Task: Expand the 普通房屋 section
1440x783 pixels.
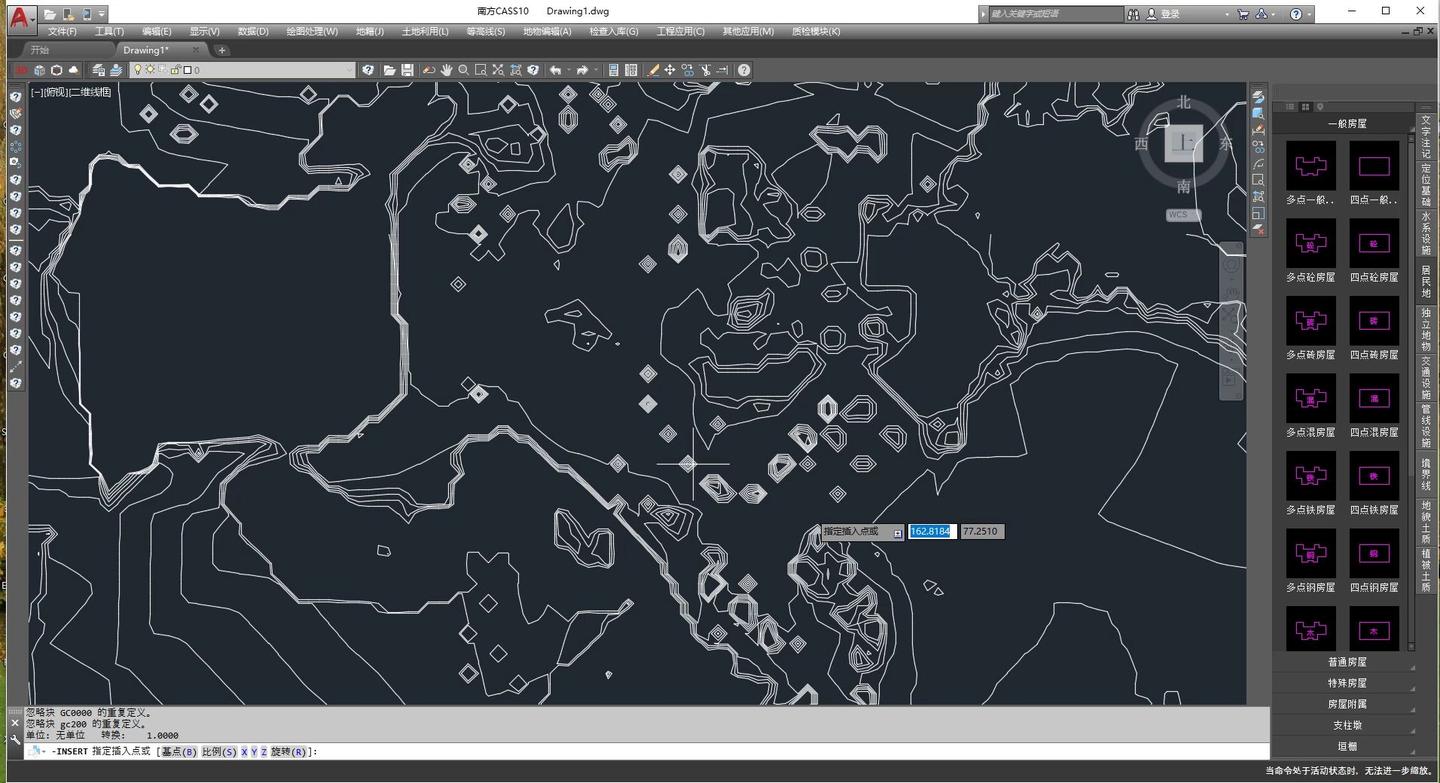Action: point(1347,662)
